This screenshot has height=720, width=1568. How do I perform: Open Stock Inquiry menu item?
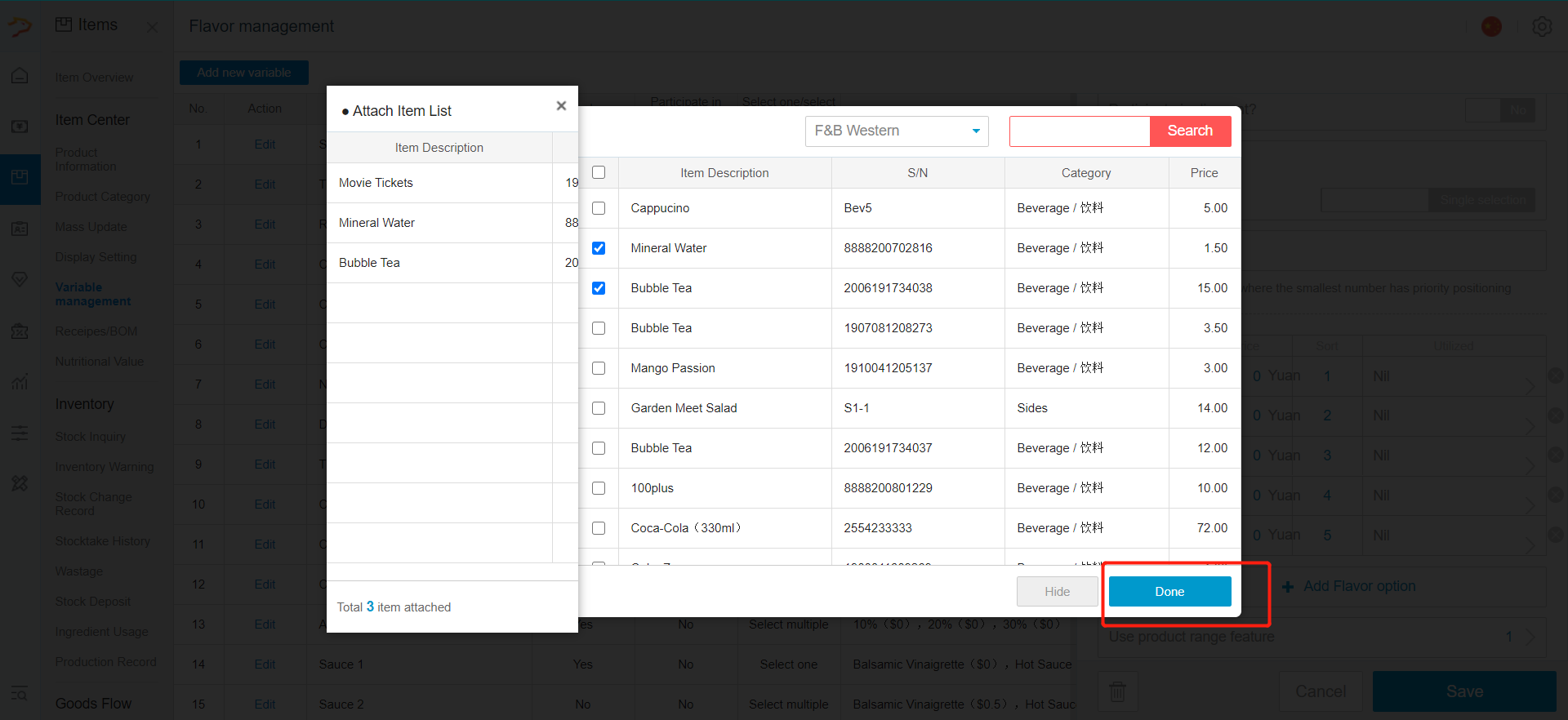pos(91,437)
